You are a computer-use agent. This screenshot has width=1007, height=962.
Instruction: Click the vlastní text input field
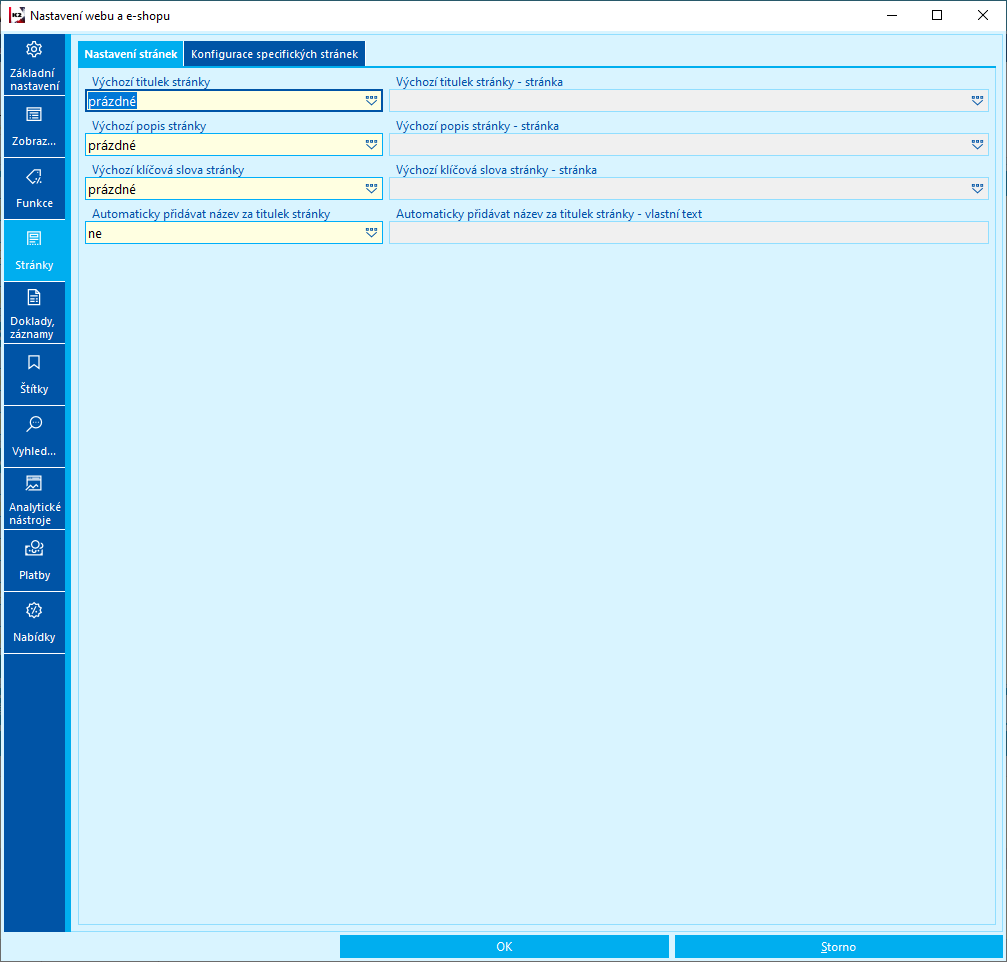point(688,232)
